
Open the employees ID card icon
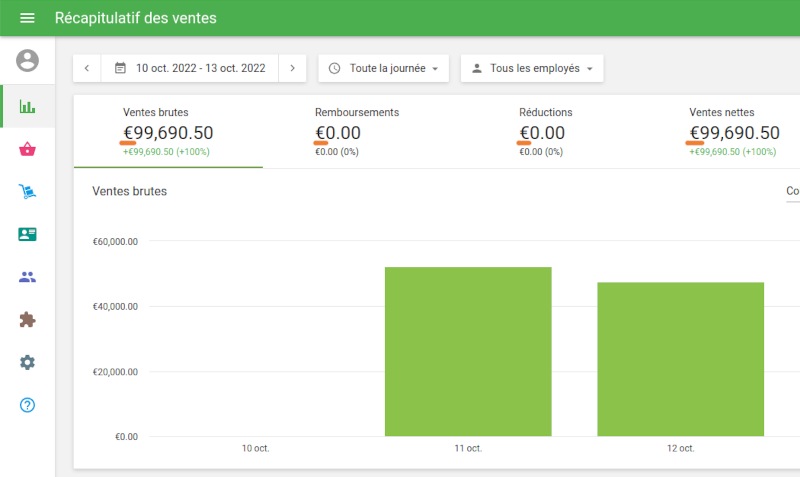27,234
